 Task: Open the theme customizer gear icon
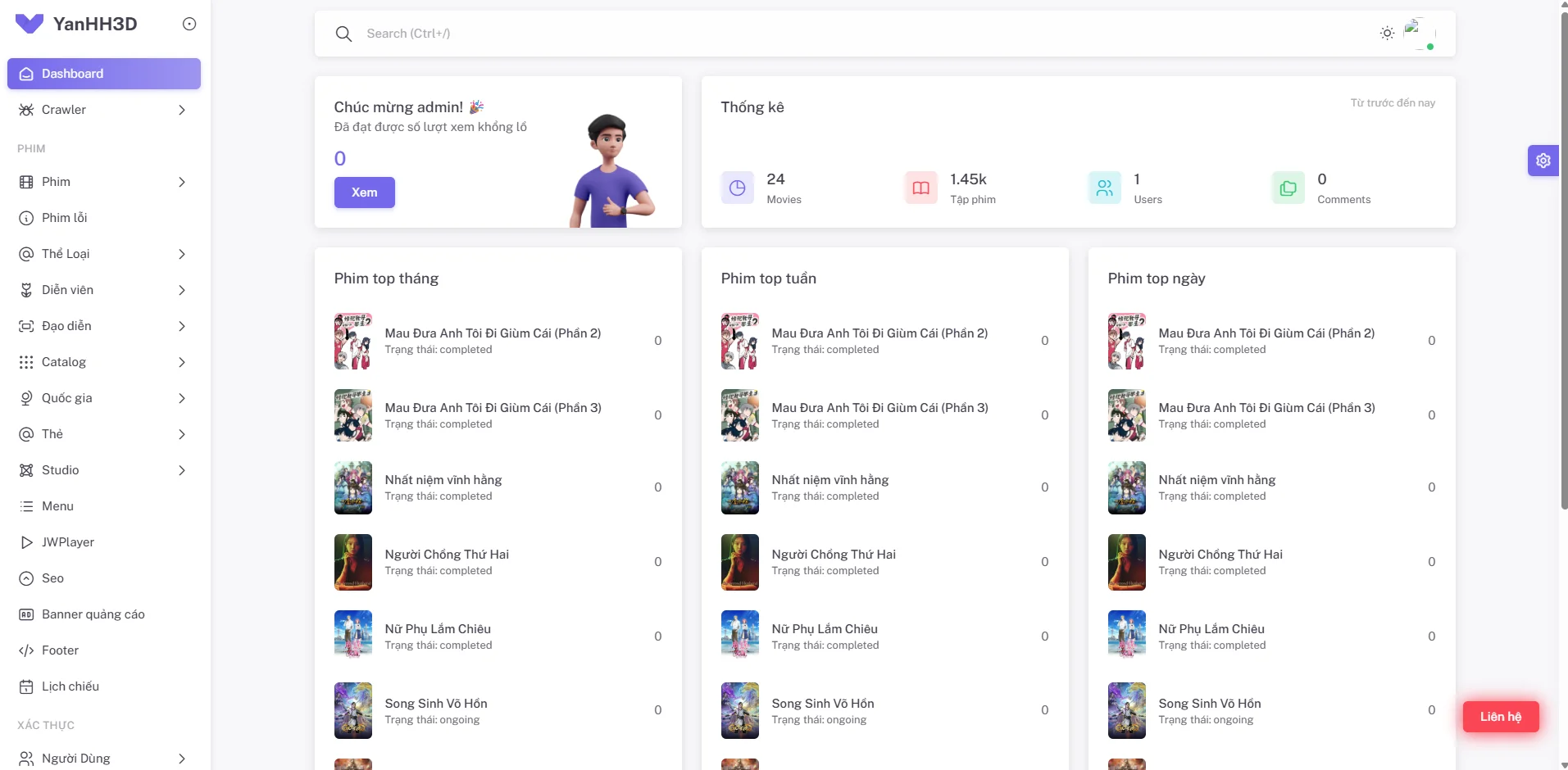click(1544, 160)
